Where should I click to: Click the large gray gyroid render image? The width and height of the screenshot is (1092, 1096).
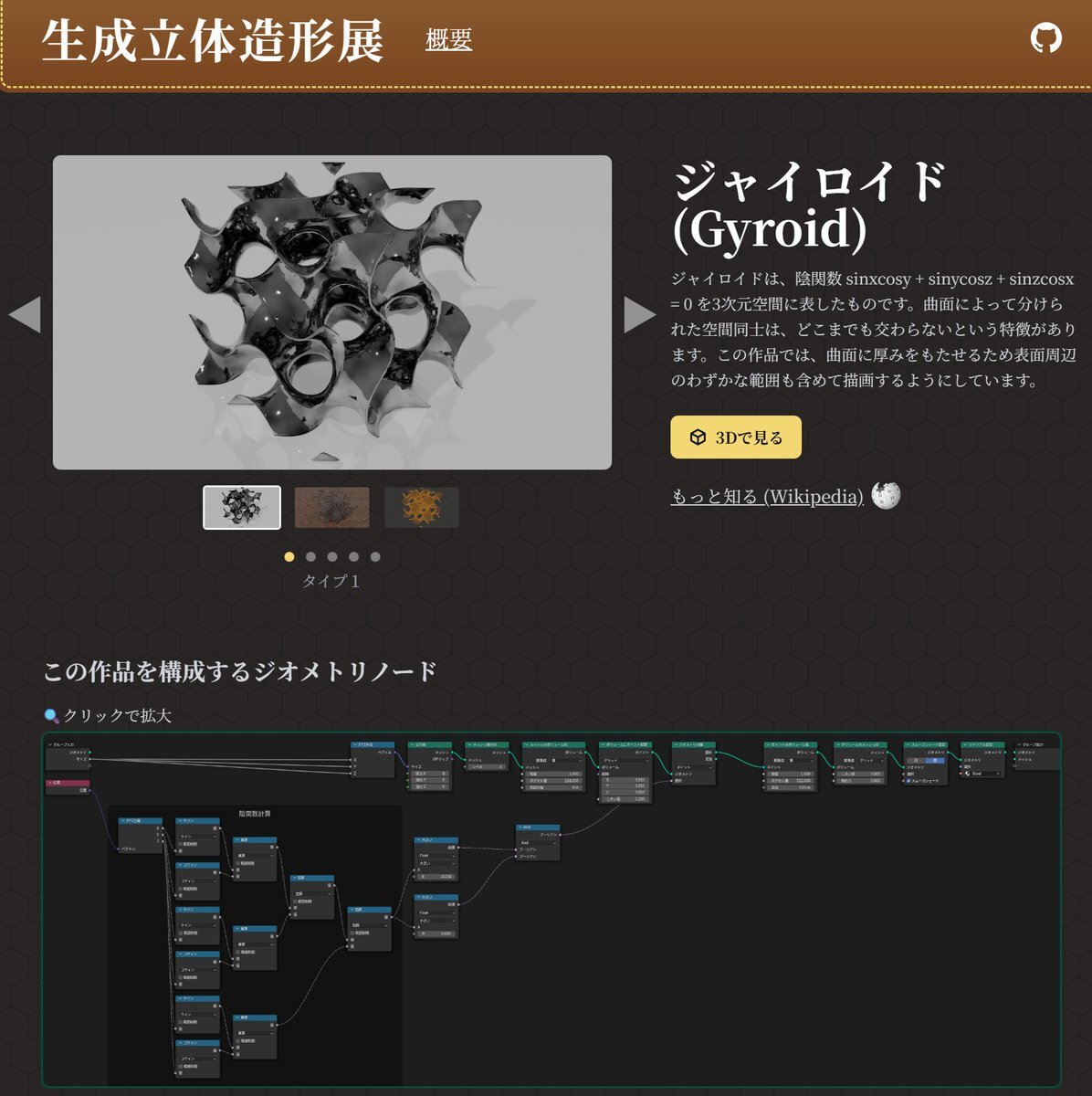click(332, 312)
